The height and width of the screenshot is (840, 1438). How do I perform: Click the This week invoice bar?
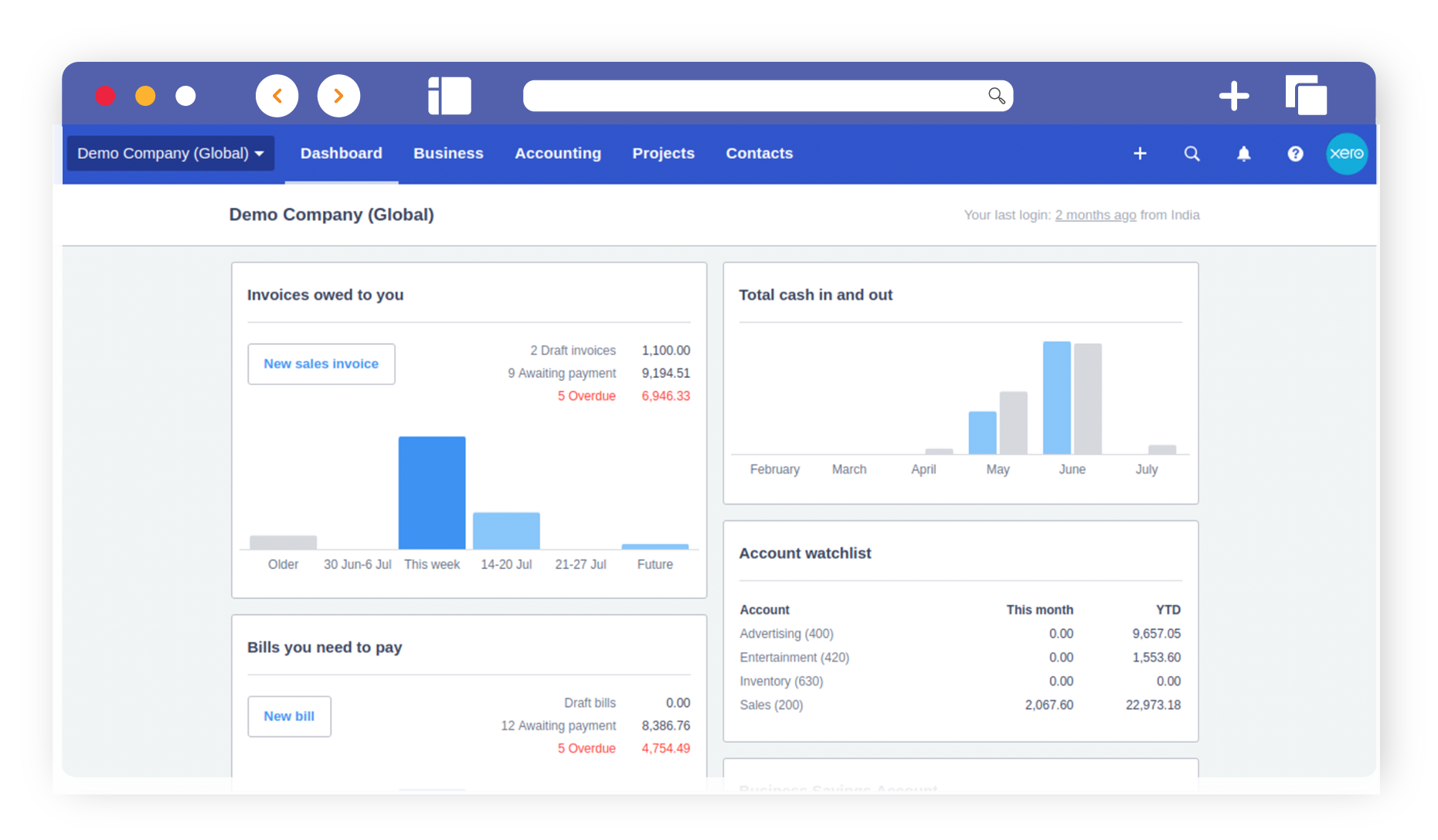pos(432,493)
